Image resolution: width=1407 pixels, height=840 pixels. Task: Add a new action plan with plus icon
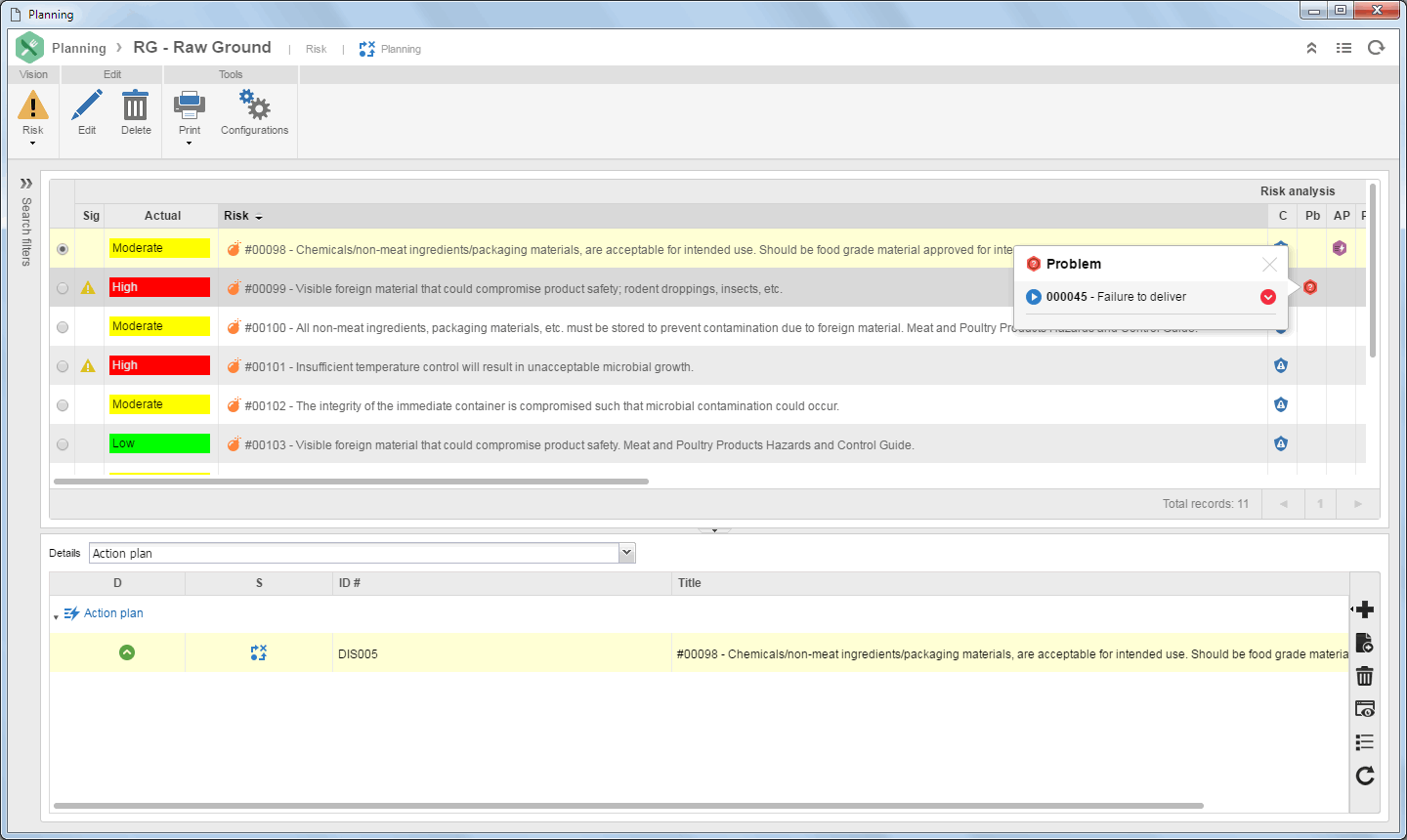click(x=1365, y=609)
